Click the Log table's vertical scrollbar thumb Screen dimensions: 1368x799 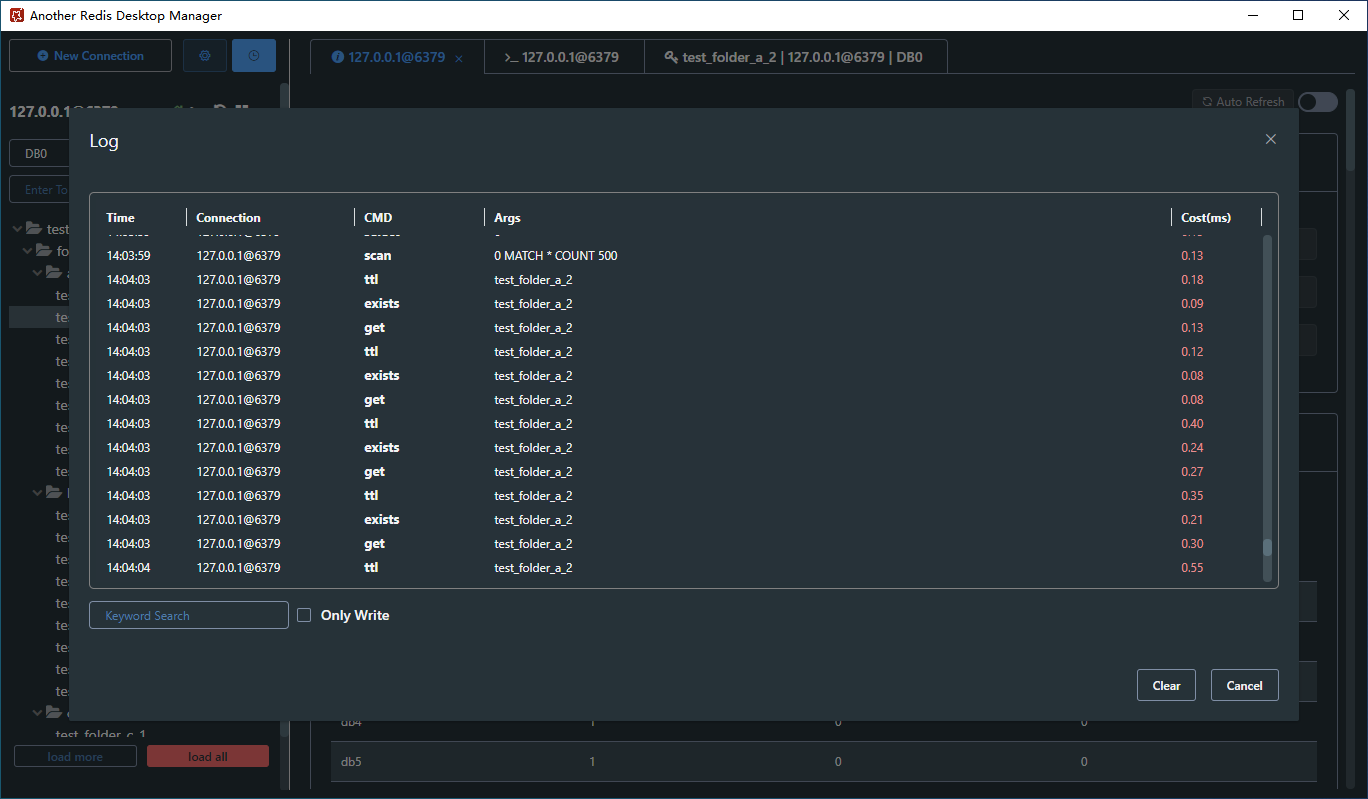click(1268, 548)
